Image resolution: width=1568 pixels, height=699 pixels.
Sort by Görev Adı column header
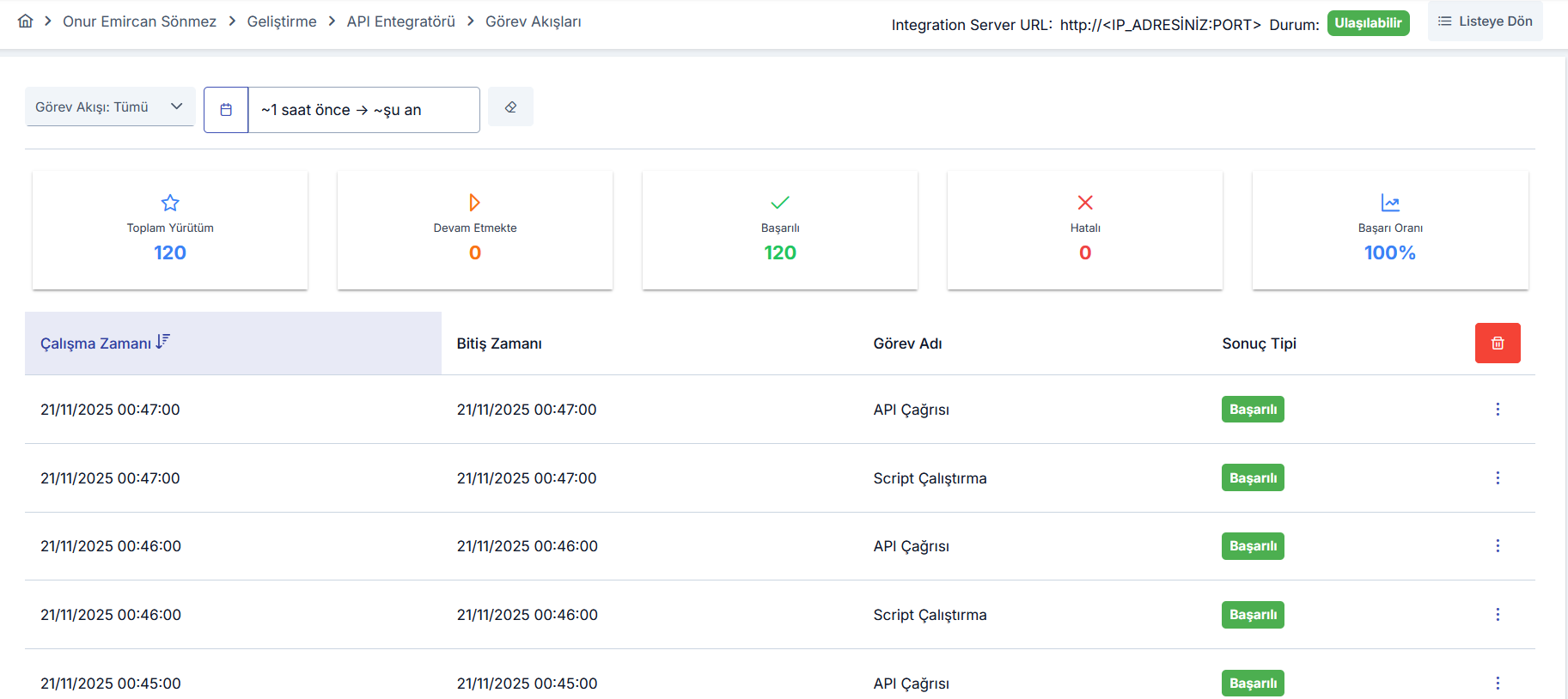click(907, 343)
